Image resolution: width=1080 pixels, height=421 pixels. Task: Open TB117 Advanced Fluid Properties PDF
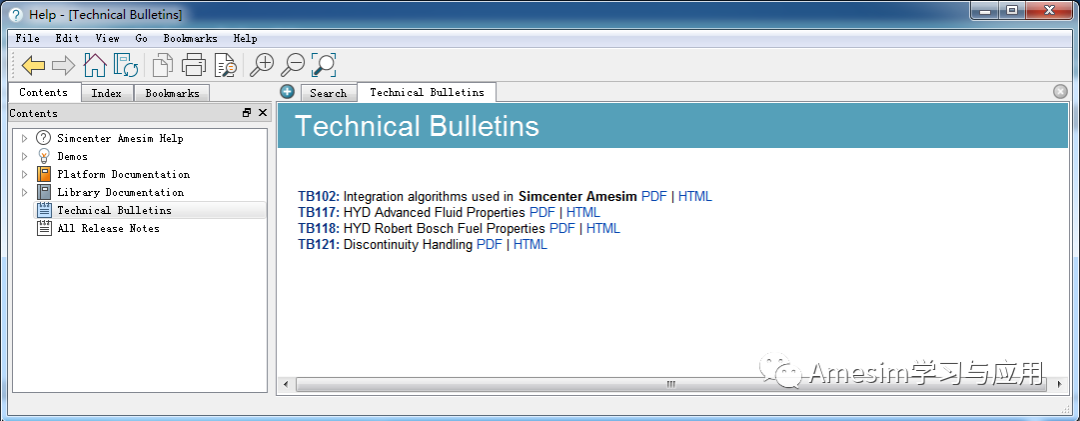(x=542, y=212)
